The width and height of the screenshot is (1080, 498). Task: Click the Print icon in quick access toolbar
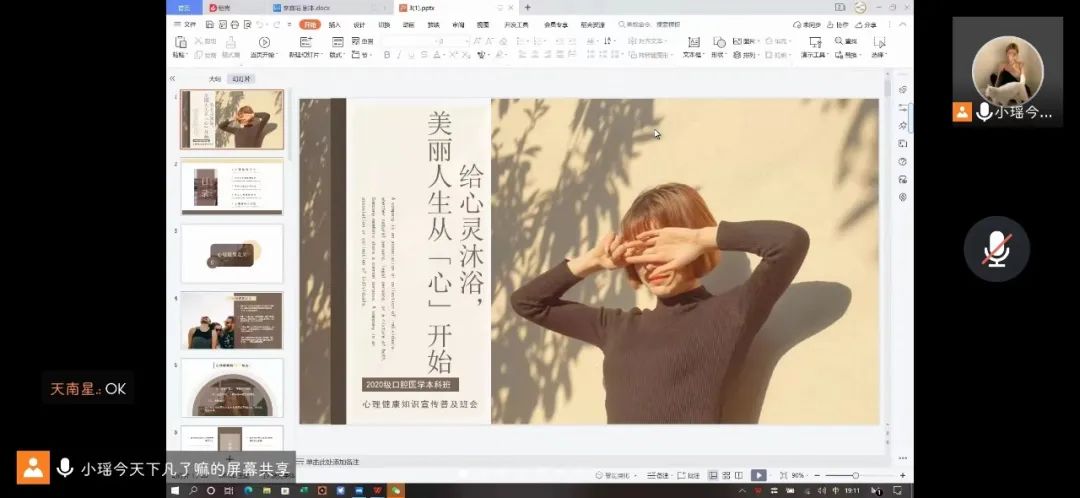click(x=234, y=24)
